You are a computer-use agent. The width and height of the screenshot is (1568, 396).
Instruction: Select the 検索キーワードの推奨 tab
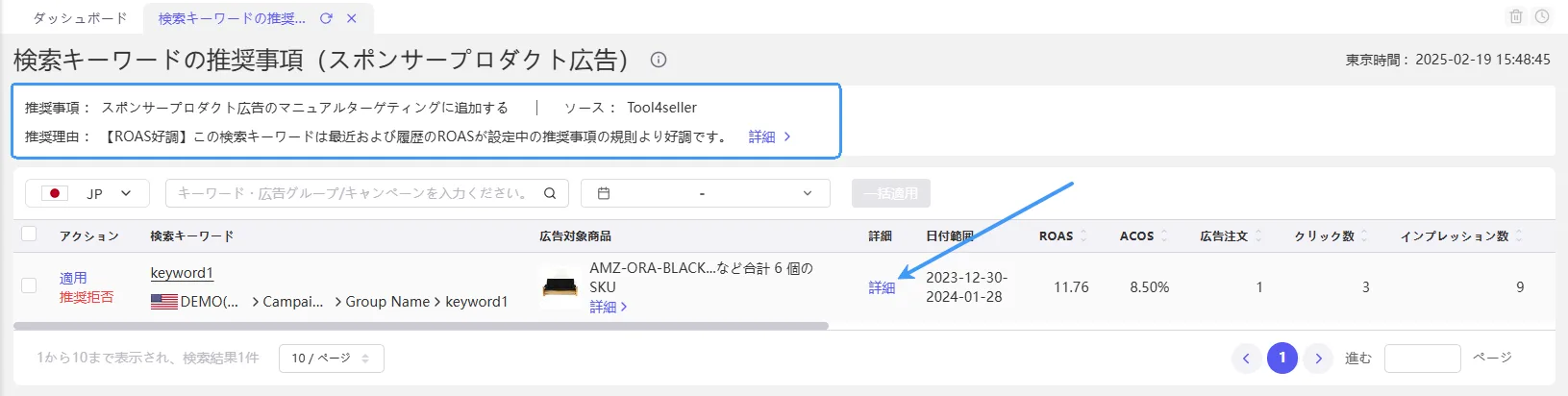point(232,18)
